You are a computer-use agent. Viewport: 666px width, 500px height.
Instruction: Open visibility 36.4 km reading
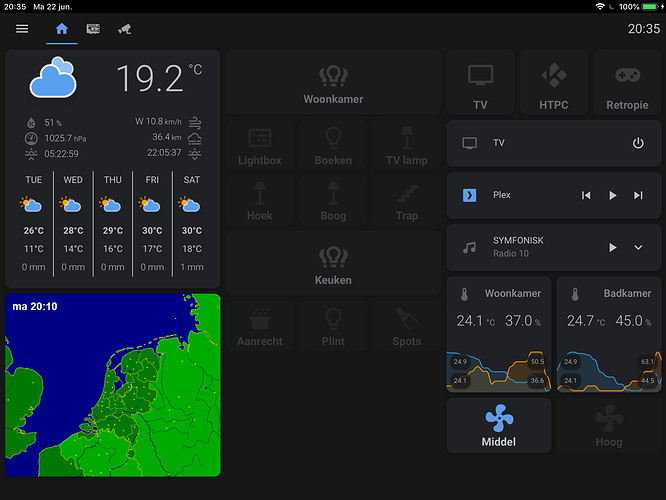[166, 137]
